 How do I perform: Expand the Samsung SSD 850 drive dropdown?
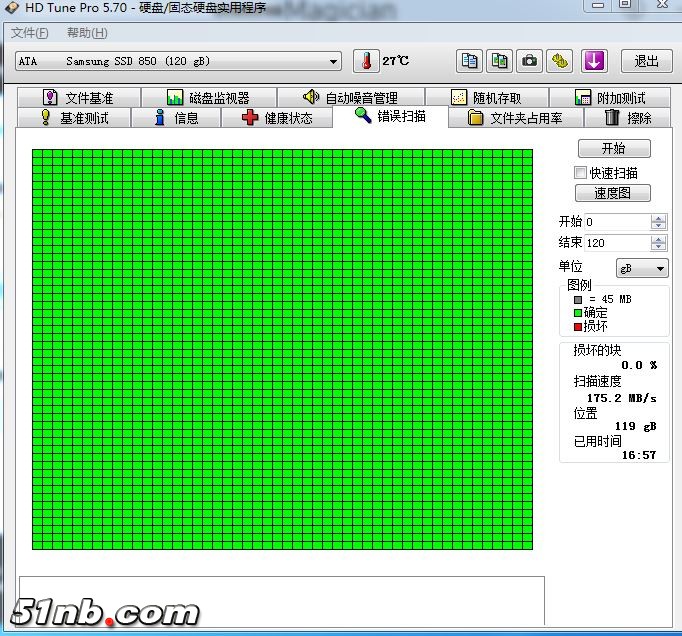[x=334, y=62]
